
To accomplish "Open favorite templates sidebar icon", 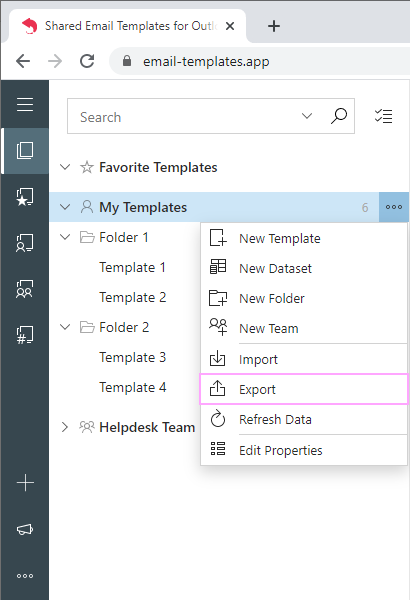I will (25, 197).
